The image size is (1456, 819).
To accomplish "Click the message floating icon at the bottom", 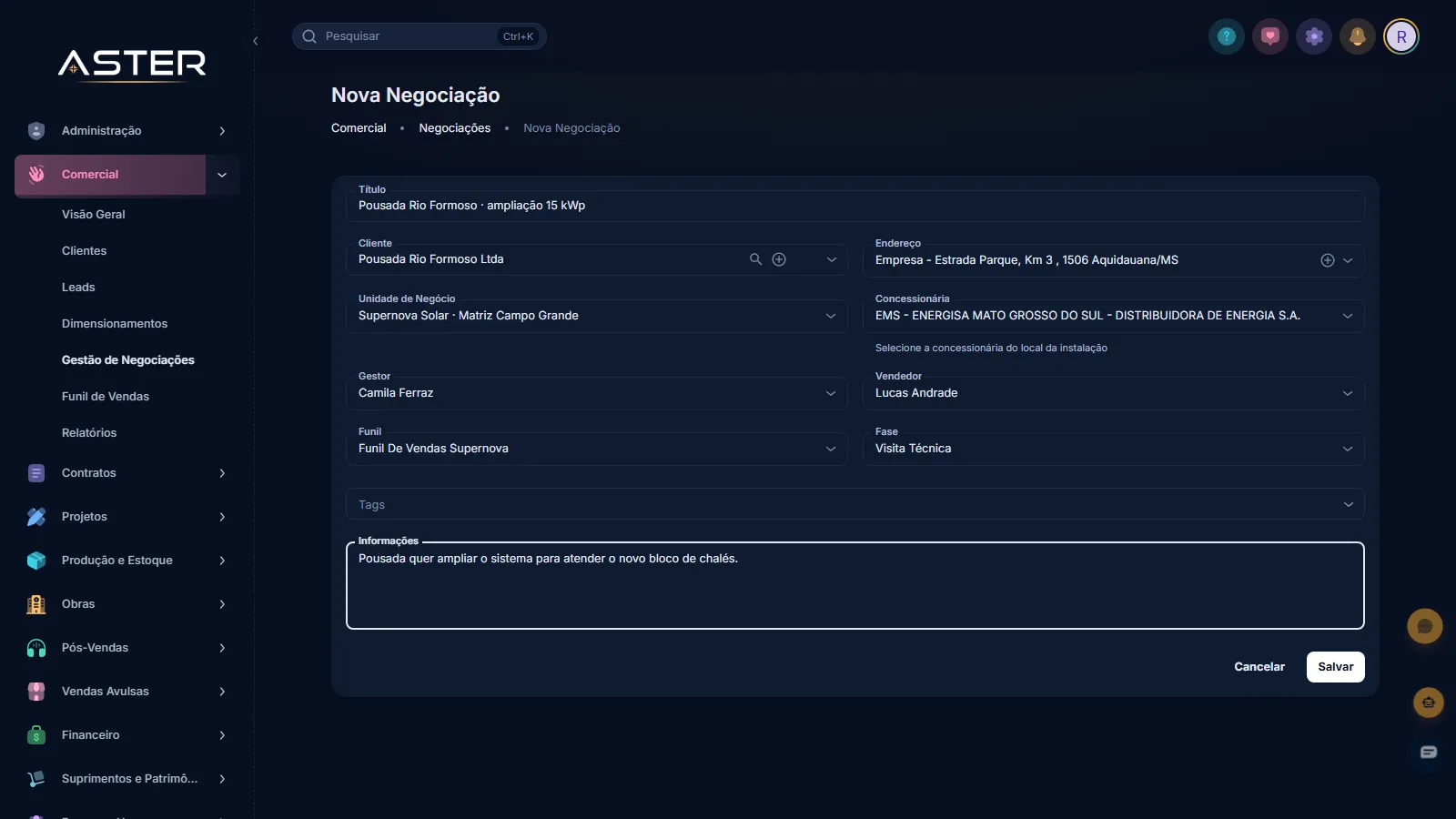I will tap(1429, 752).
